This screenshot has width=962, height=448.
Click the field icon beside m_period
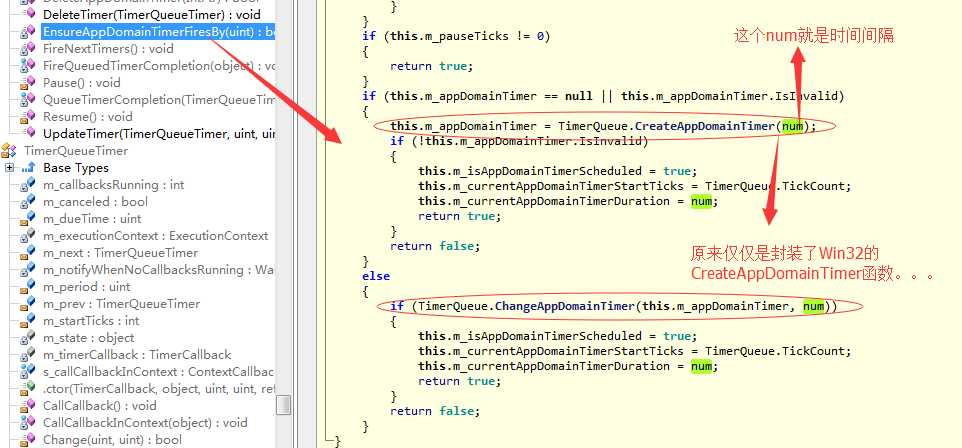28,287
